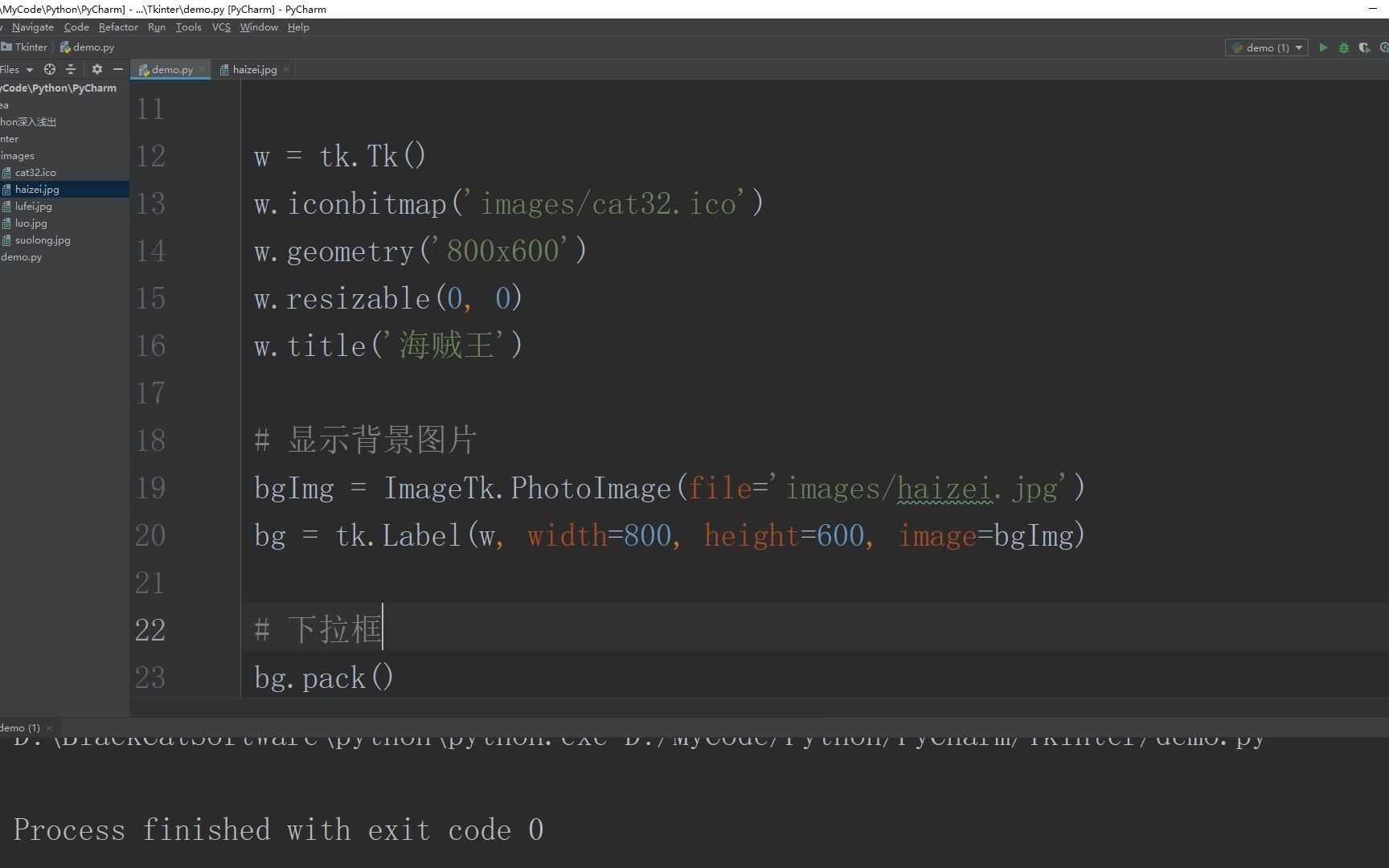1389x868 pixels.
Task: Select haizei.jpg in the project tree
Action: [x=37, y=189]
